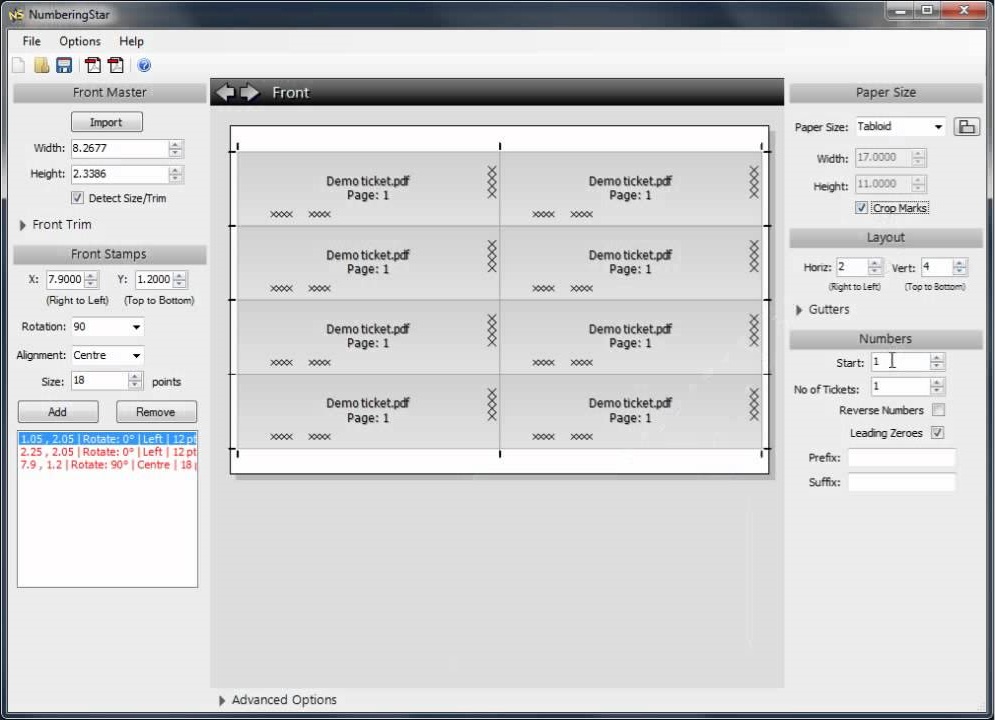
Task: Go to next side with right arrow
Action: pyautogui.click(x=249, y=92)
